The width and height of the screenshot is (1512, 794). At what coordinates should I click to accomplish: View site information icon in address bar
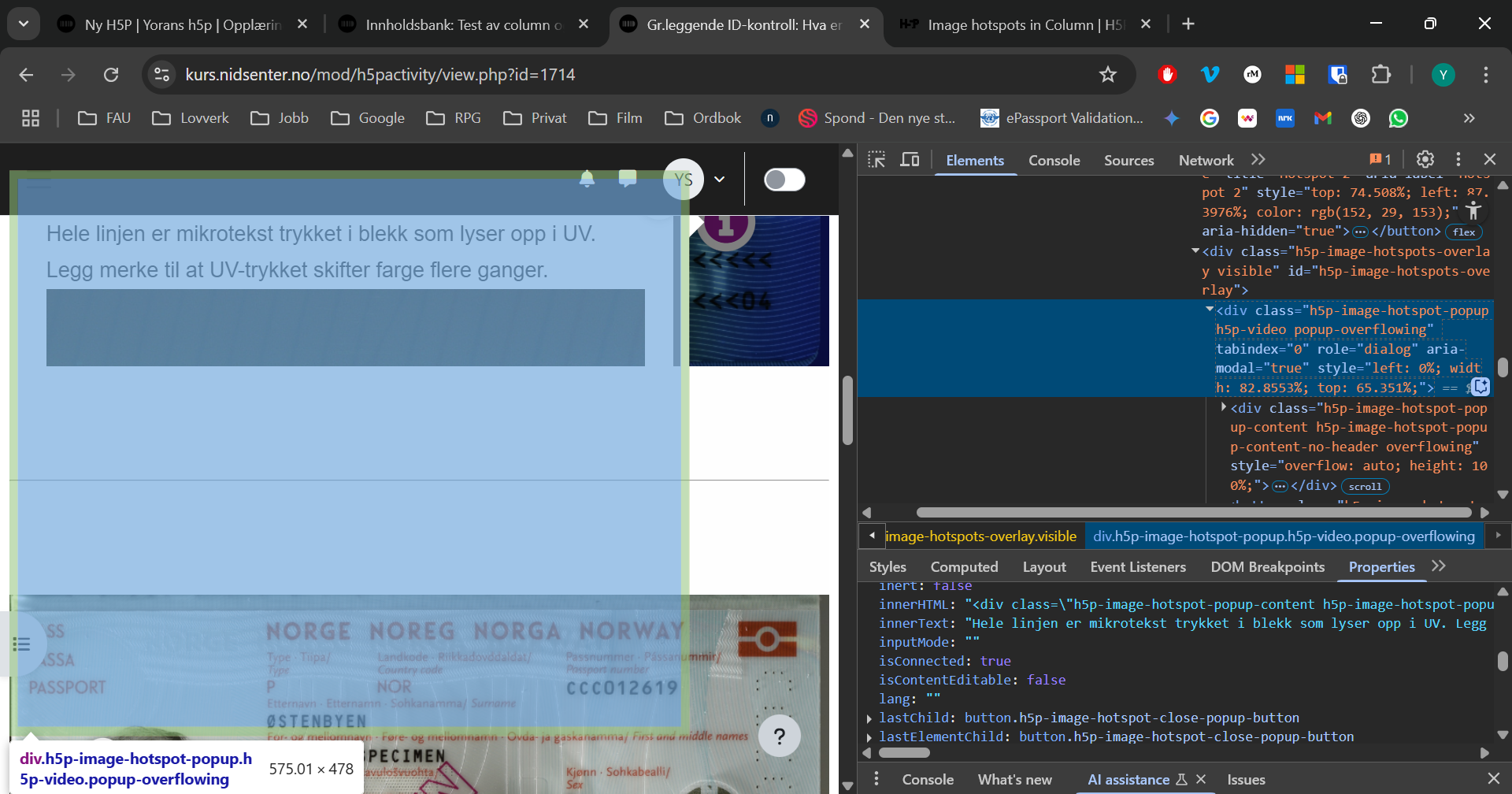click(x=161, y=75)
